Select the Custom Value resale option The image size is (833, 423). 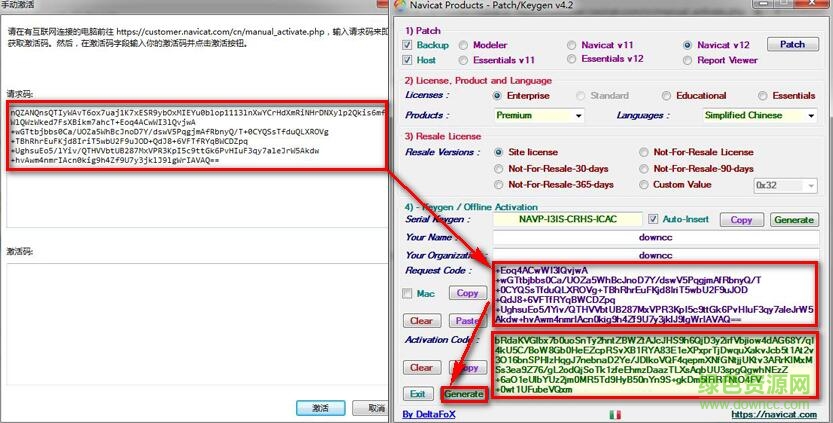[644, 185]
